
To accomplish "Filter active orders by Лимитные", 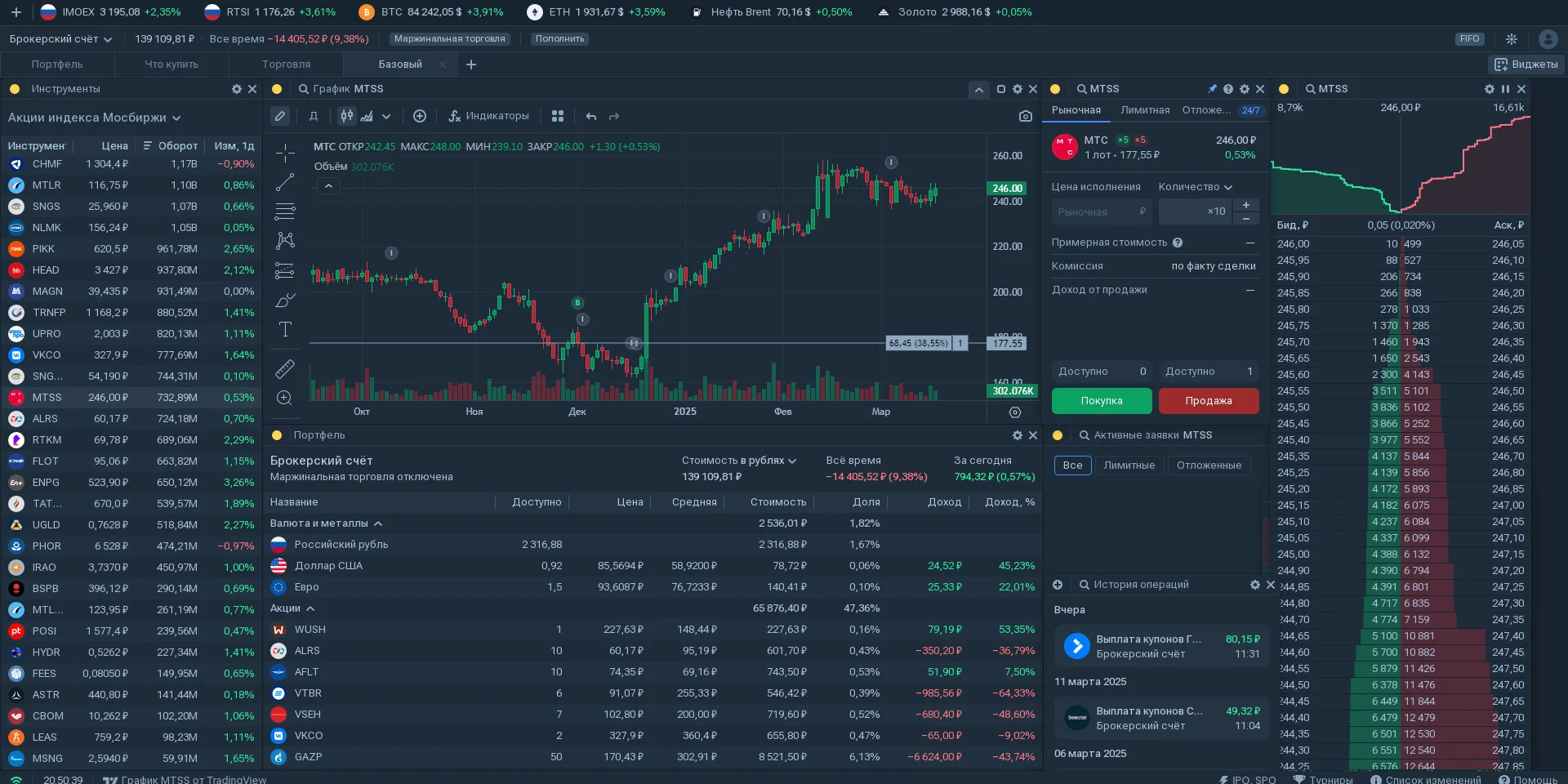I will [1129, 465].
